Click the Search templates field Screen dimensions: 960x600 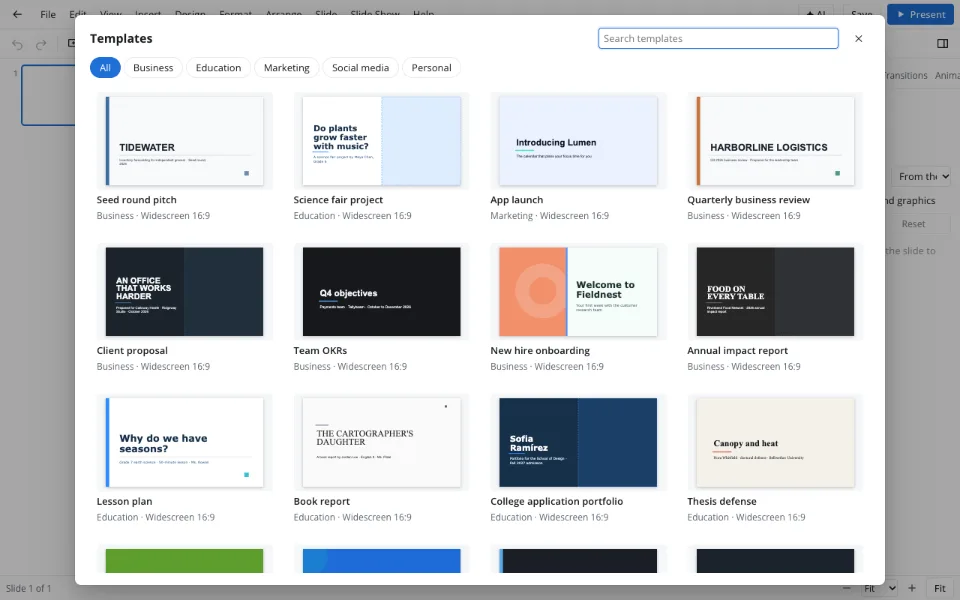[718, 39]
